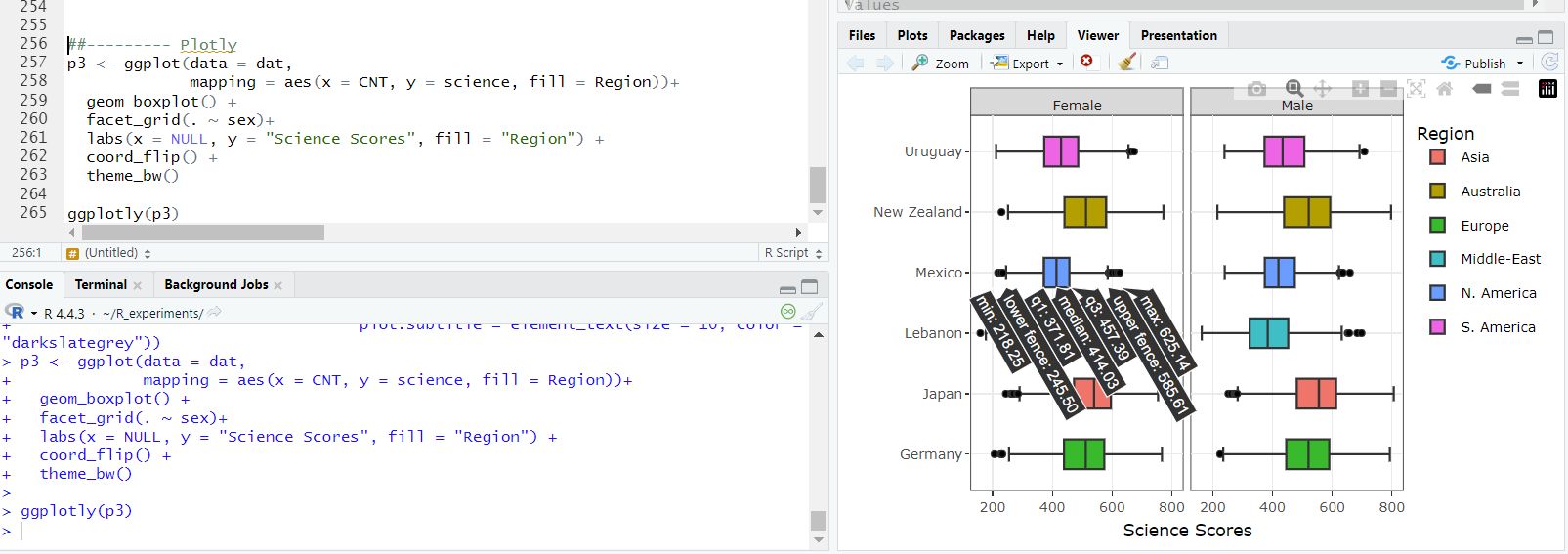Switch to the Plots tab
The width and height of the screenshot is (1568, 554).
click(x=912, y=35)
